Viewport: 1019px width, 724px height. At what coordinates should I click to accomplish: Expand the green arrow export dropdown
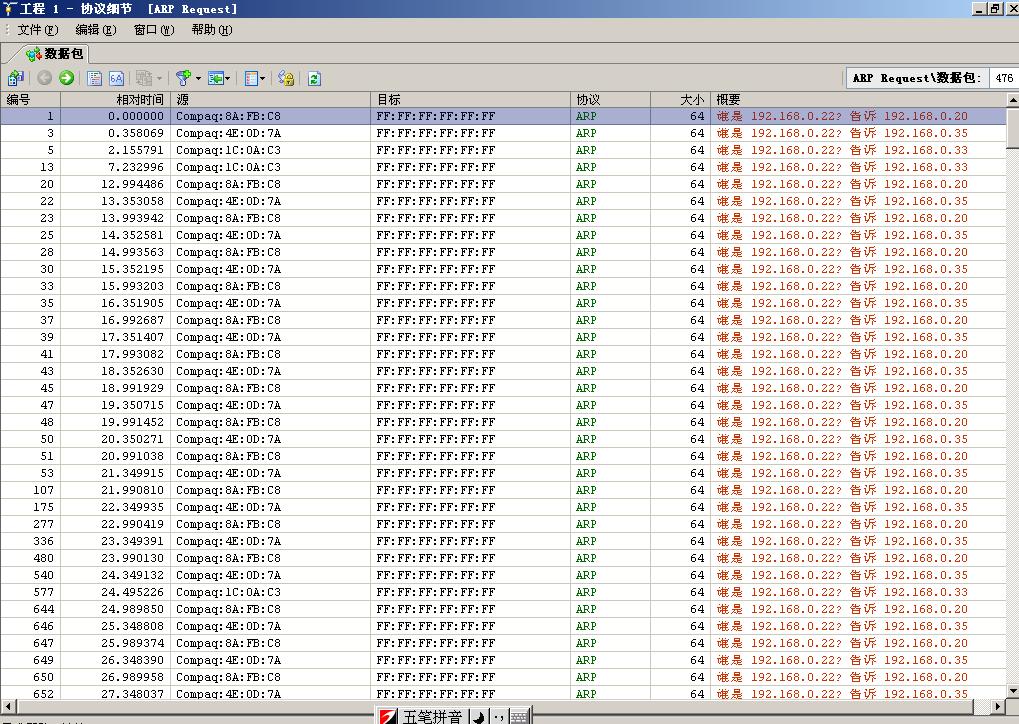[x=228, y=78]
